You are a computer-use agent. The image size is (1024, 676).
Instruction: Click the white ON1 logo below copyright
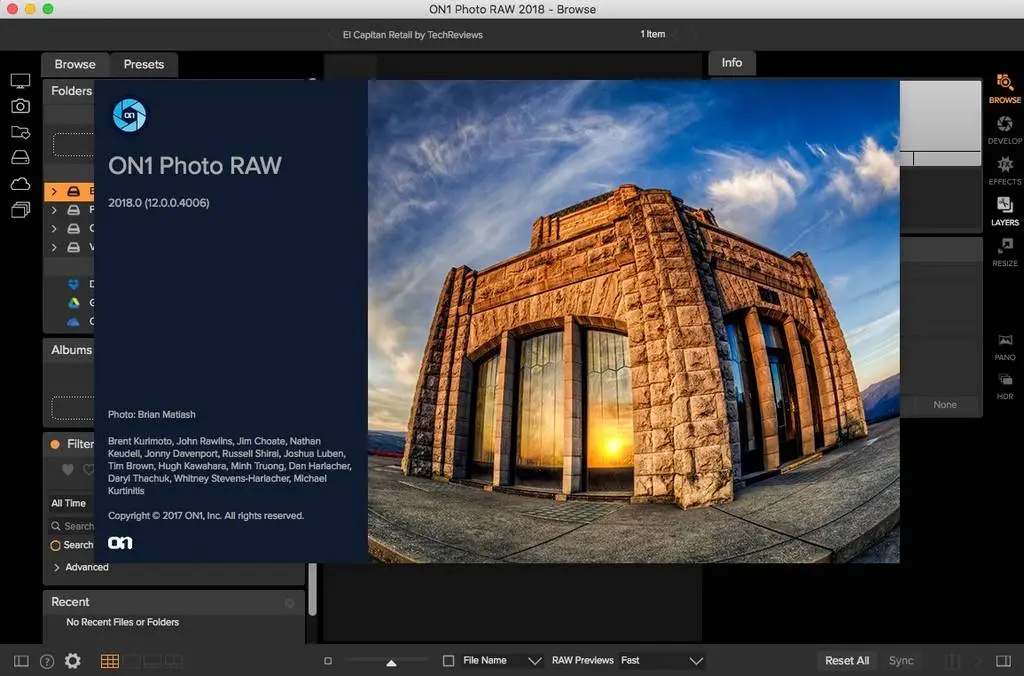120,543
